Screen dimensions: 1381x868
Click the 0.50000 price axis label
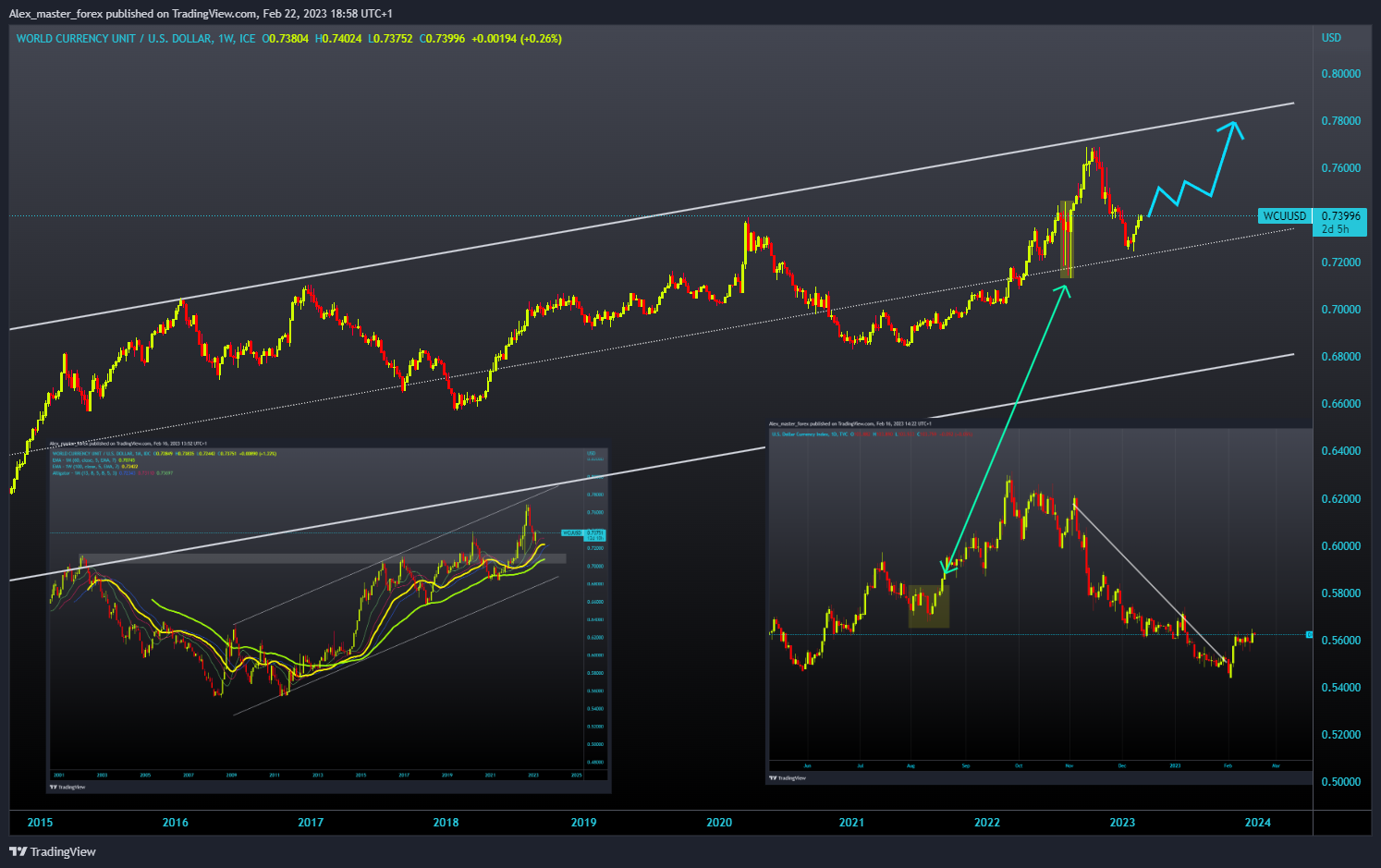pos(1340,782)
